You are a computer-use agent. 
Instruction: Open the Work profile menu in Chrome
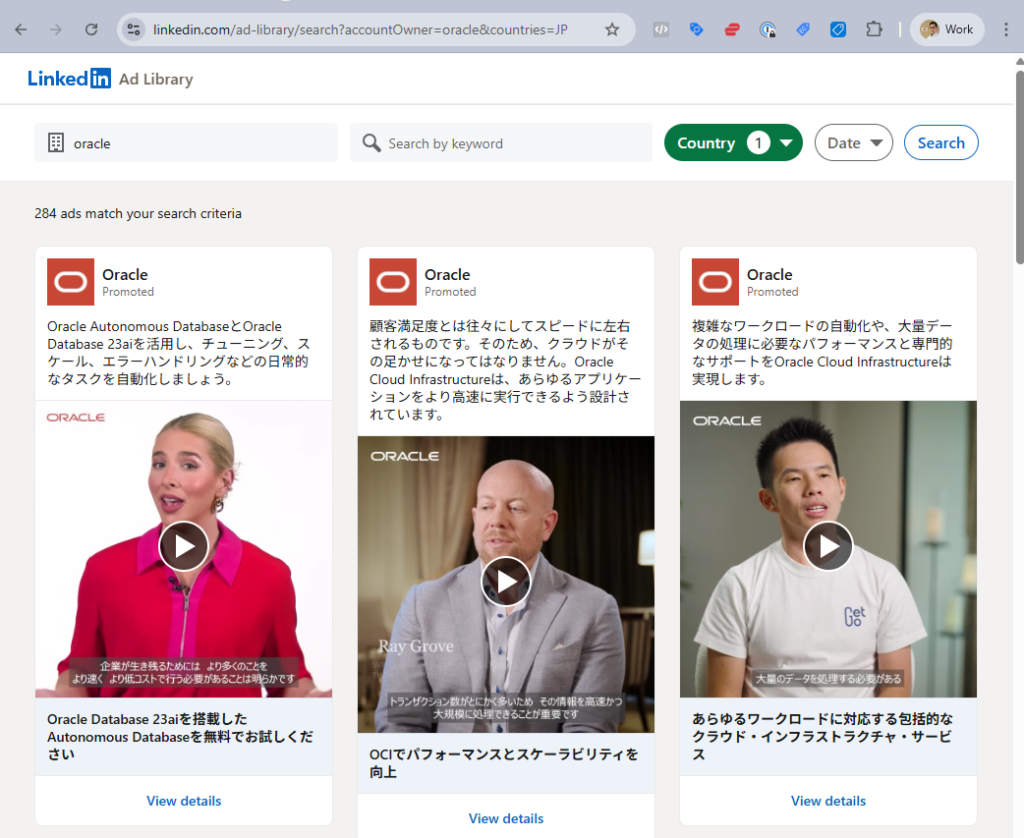(x=946, y=29)
